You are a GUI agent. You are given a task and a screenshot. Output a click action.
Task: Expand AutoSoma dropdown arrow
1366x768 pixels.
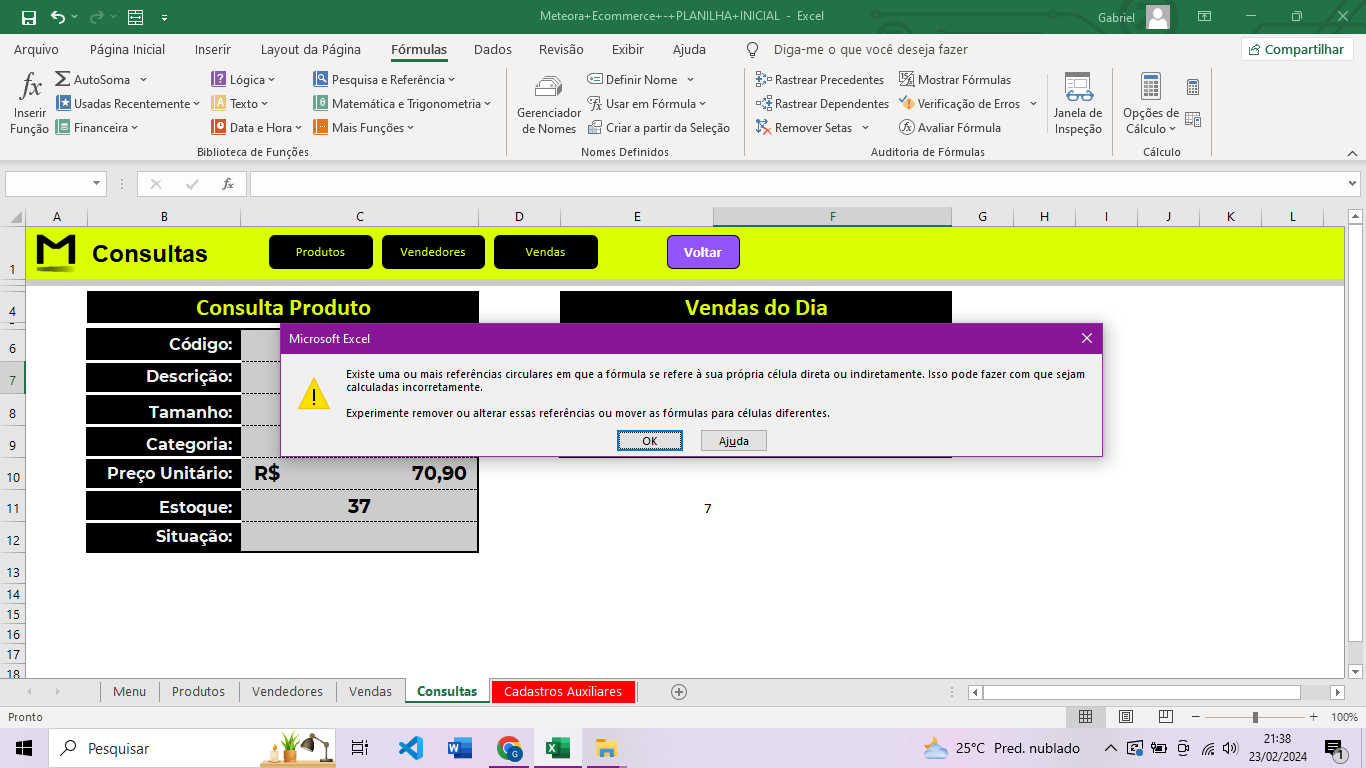(x=143, y=80)
